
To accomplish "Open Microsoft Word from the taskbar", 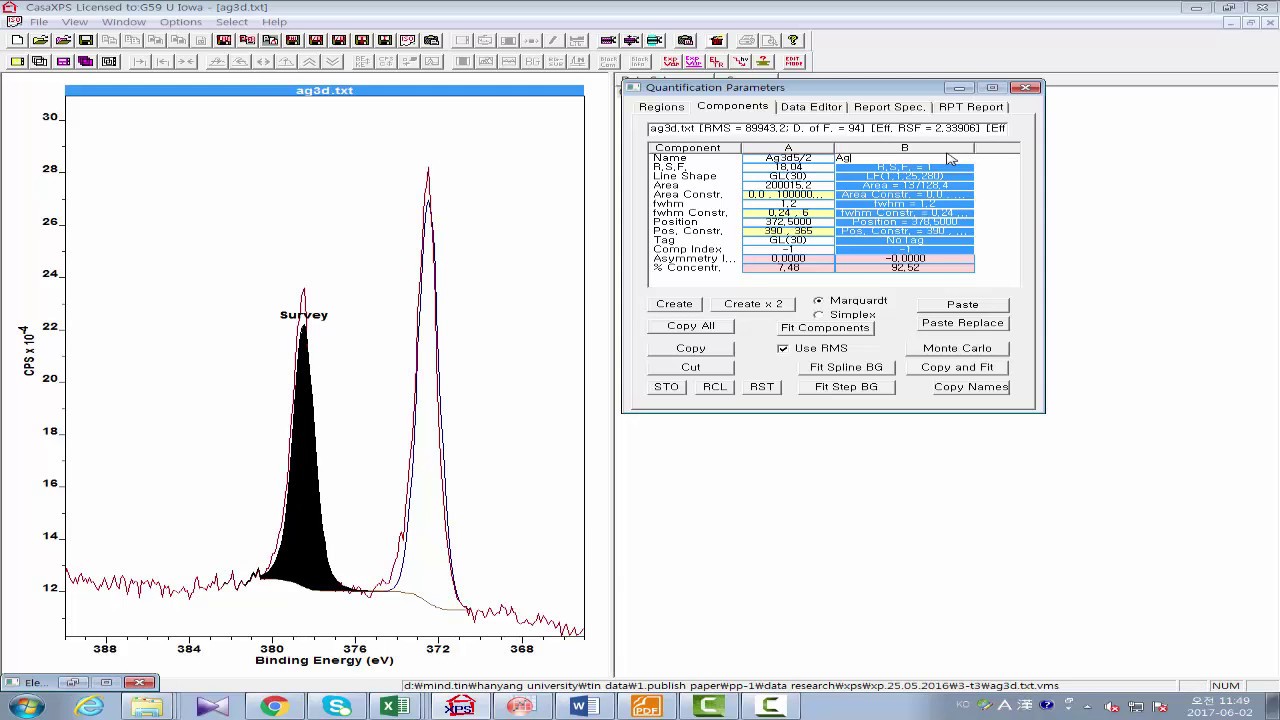I will (583, 707).
